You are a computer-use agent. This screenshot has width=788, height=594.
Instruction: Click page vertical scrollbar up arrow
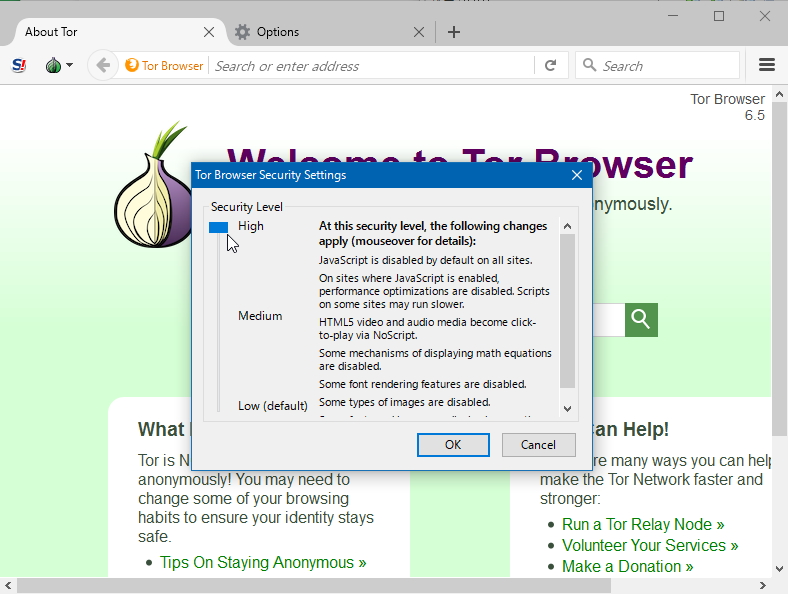coord(779,94)
